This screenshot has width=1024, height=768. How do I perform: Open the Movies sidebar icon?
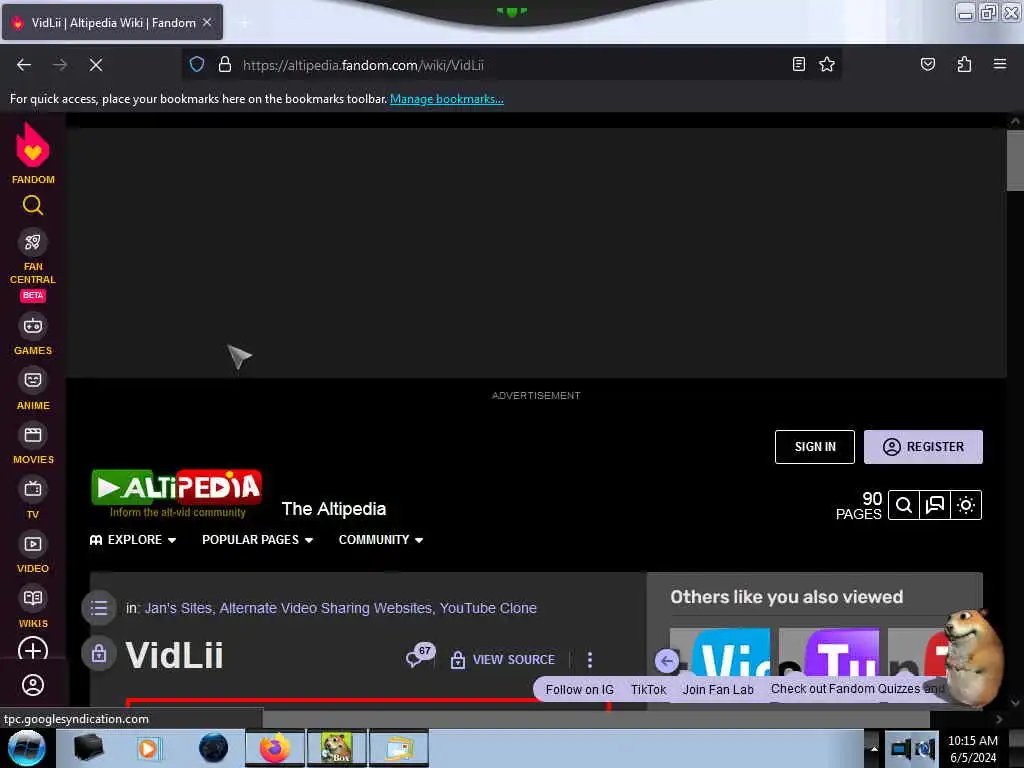point(33,435)
